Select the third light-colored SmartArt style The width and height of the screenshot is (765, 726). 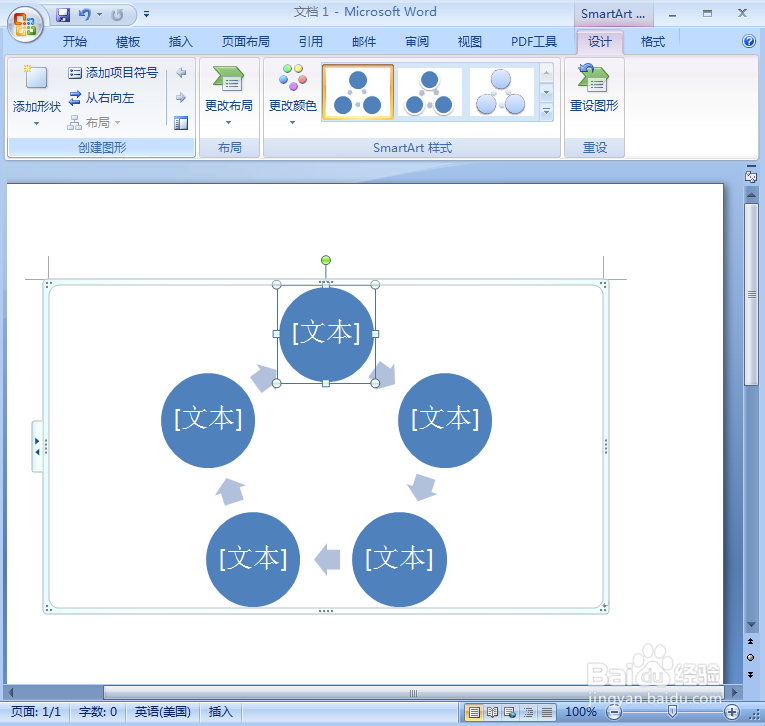tap(502, 92)
